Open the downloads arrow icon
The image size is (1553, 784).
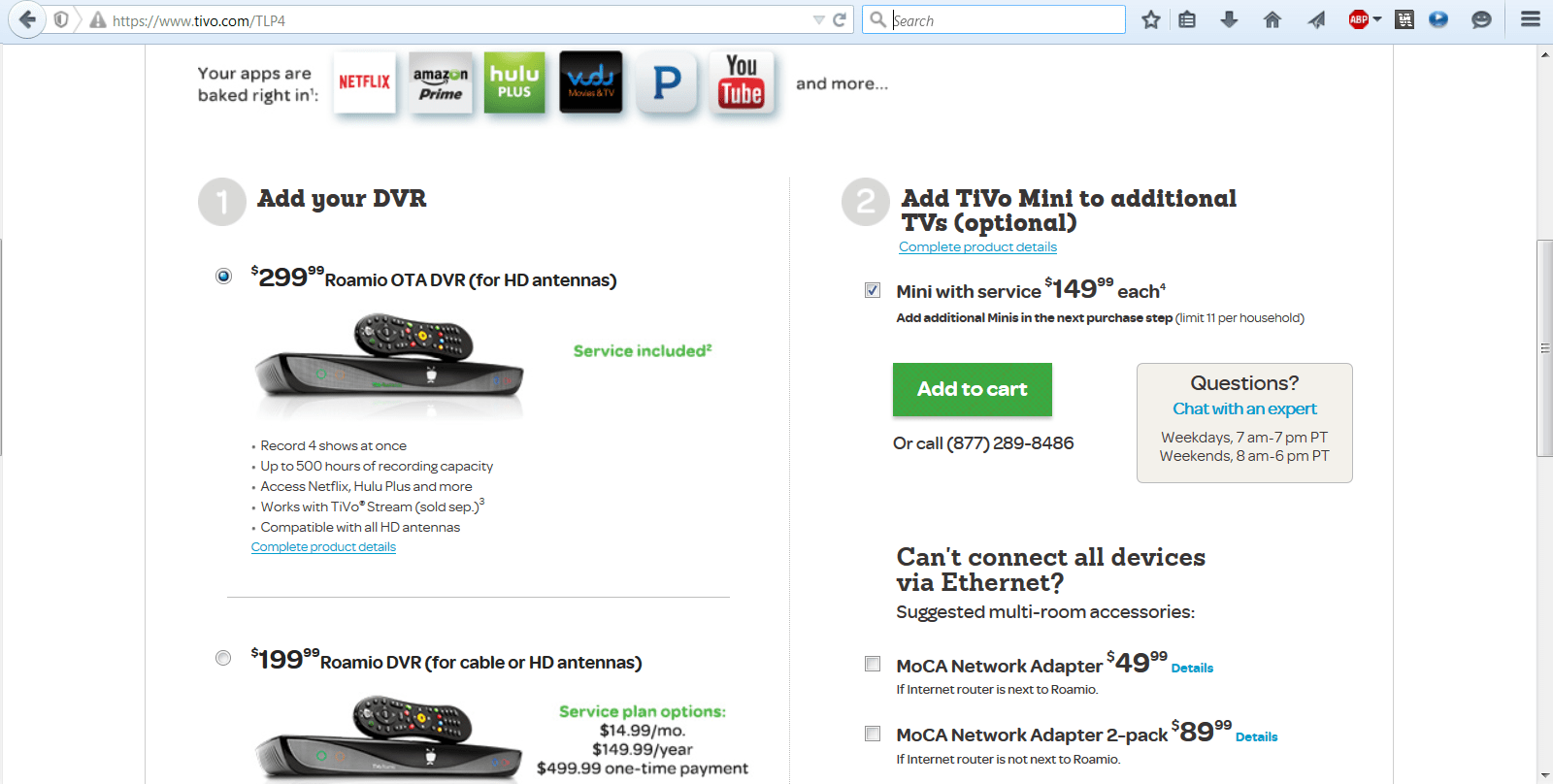(1229, 19)
